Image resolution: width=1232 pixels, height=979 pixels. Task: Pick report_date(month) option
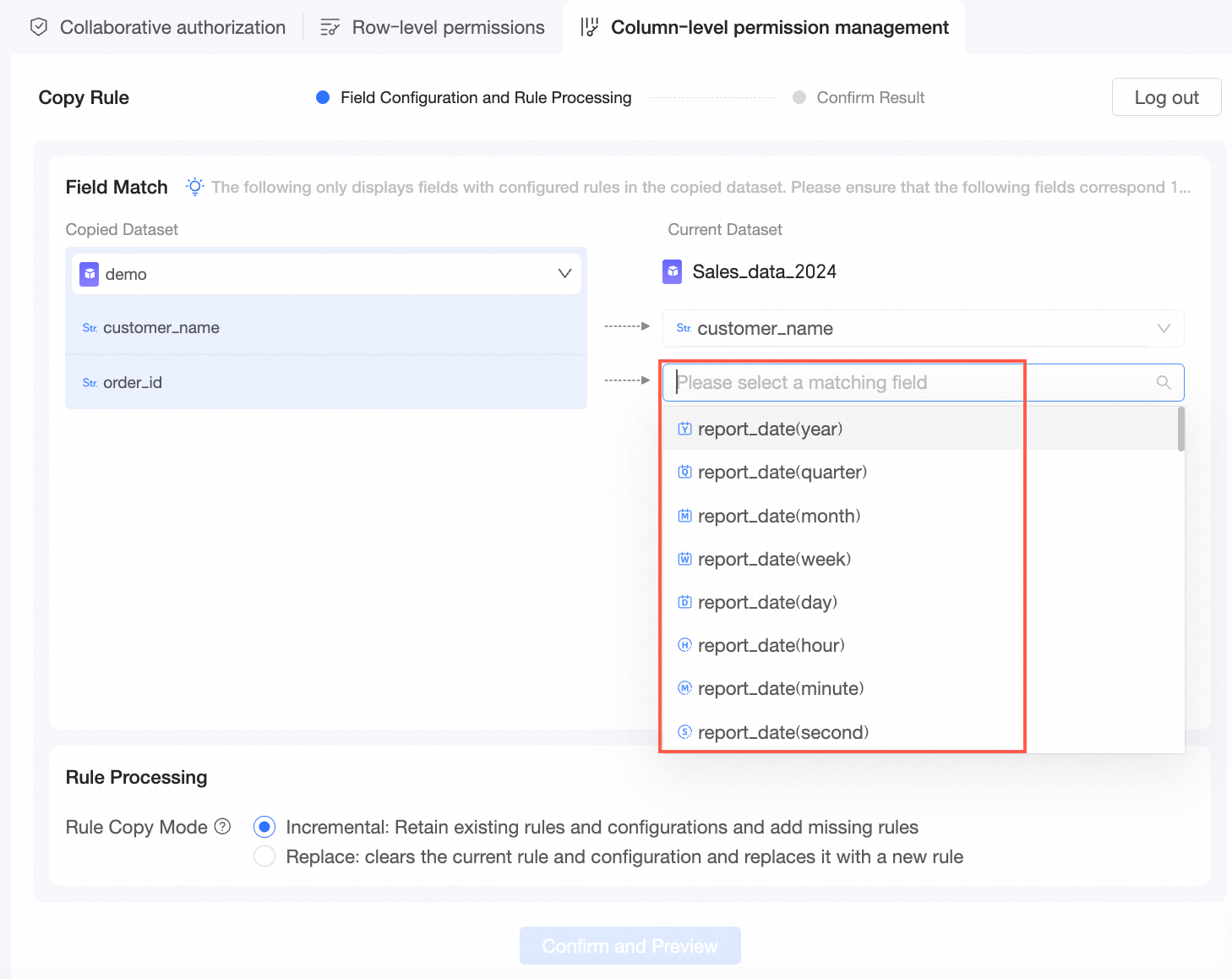[x=779, y=516]
